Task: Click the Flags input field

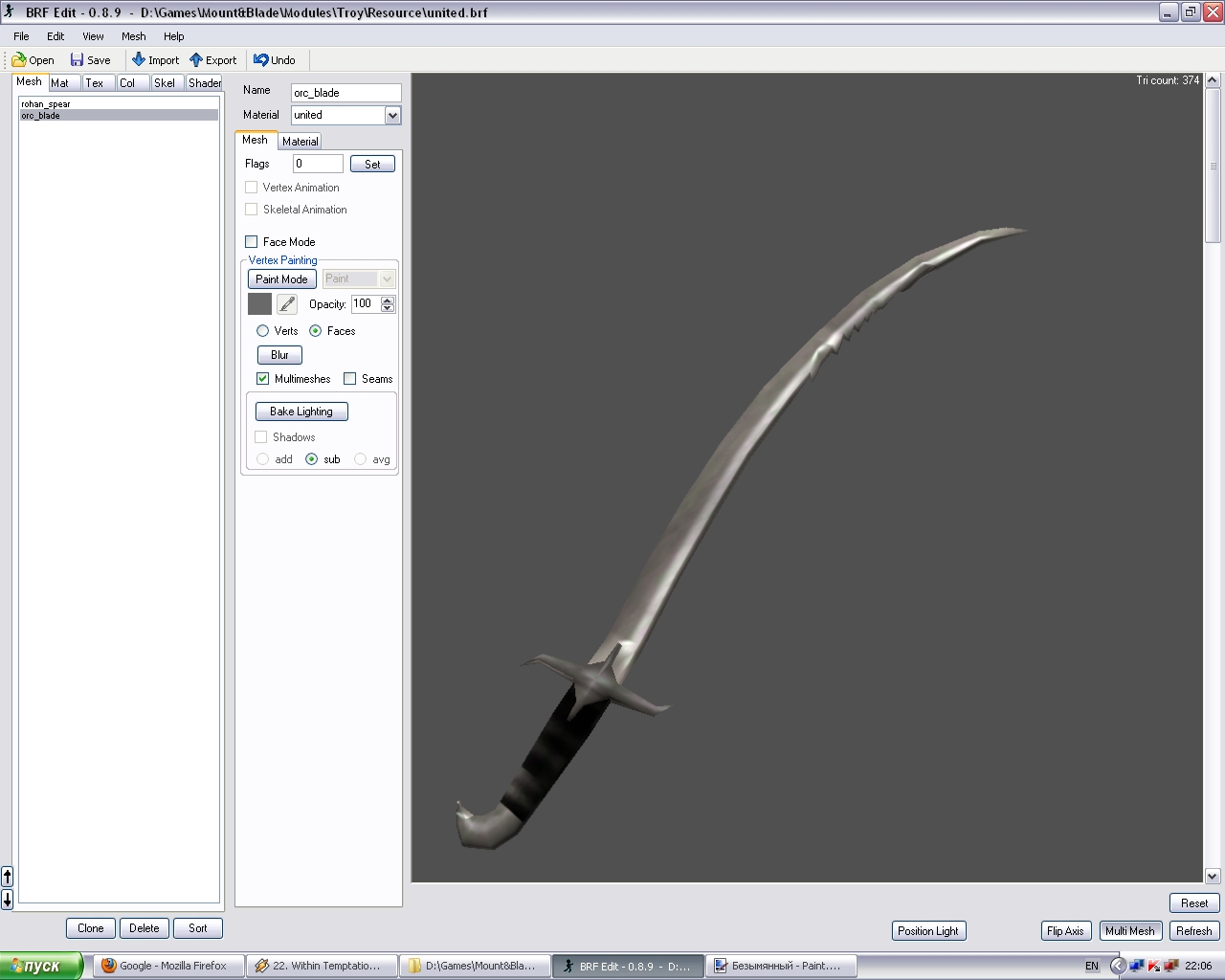Action: tap(317, 164)
